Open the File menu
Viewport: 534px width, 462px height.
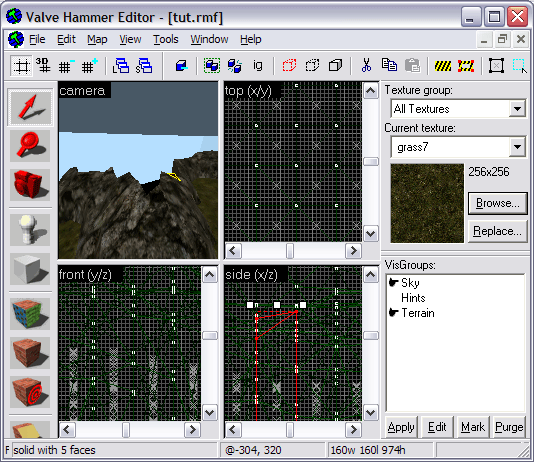pos(37,39)
